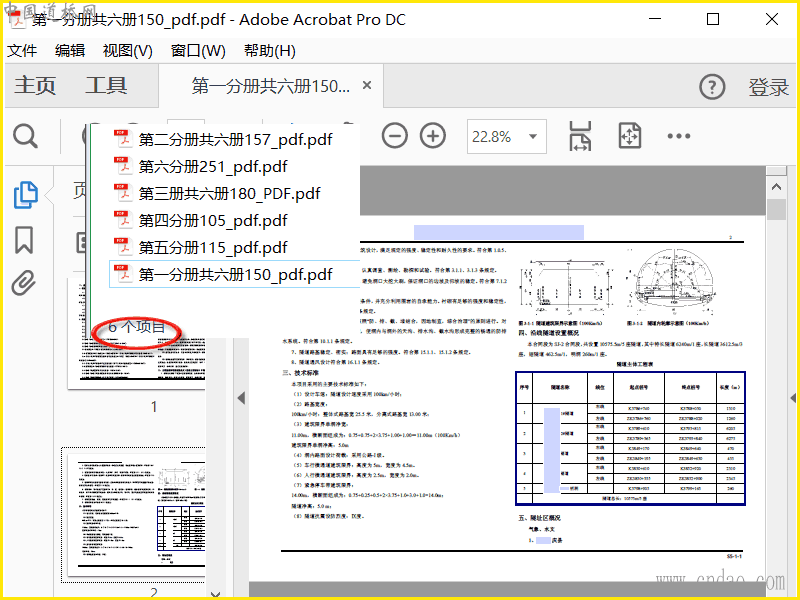Open the 文件 menu
The width and height of the screenshot is (800, 600).
pos(22,51)
